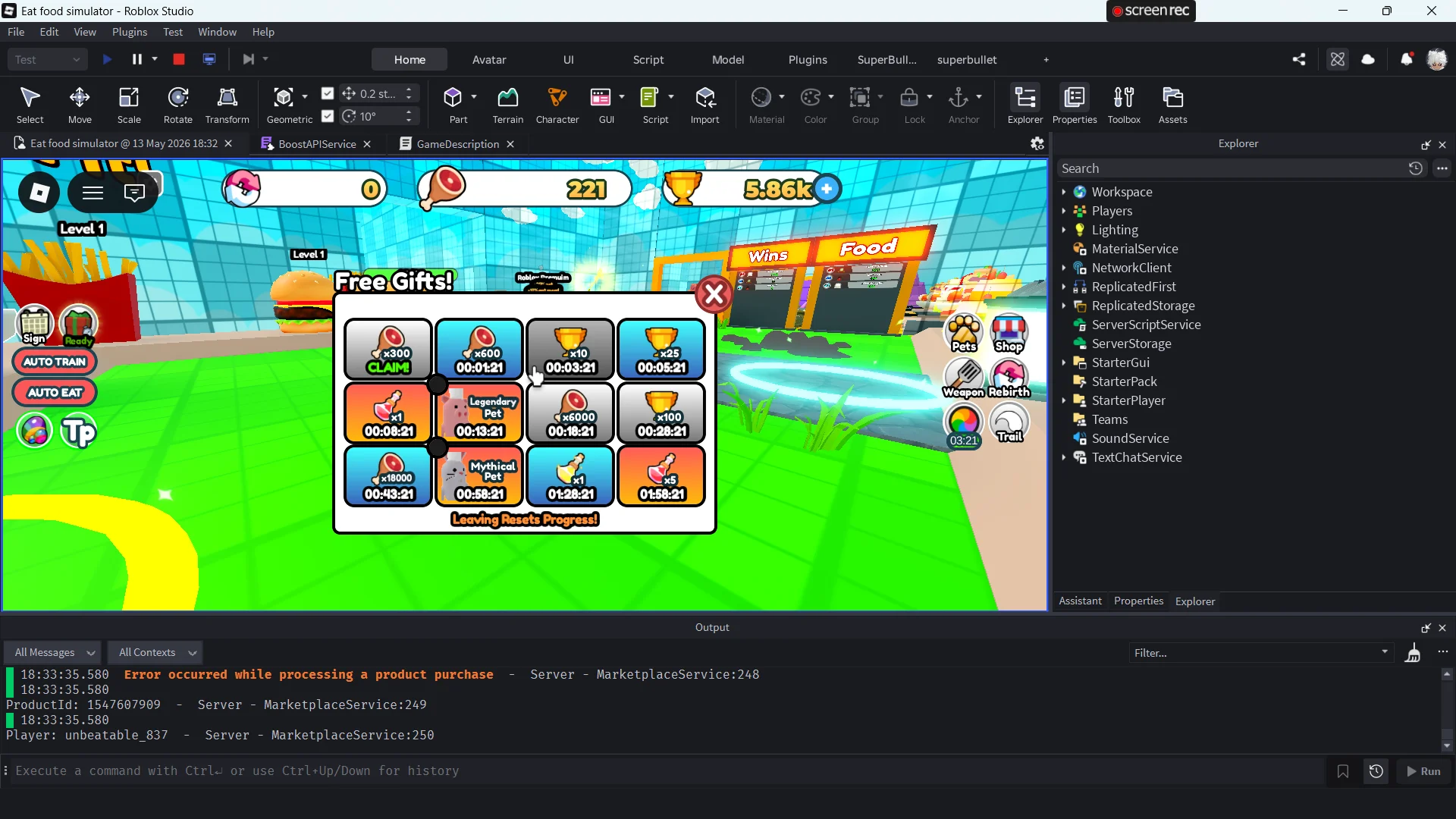
Task: Select ServerScriptService in Explorer
Action: tap(1145, 325)
